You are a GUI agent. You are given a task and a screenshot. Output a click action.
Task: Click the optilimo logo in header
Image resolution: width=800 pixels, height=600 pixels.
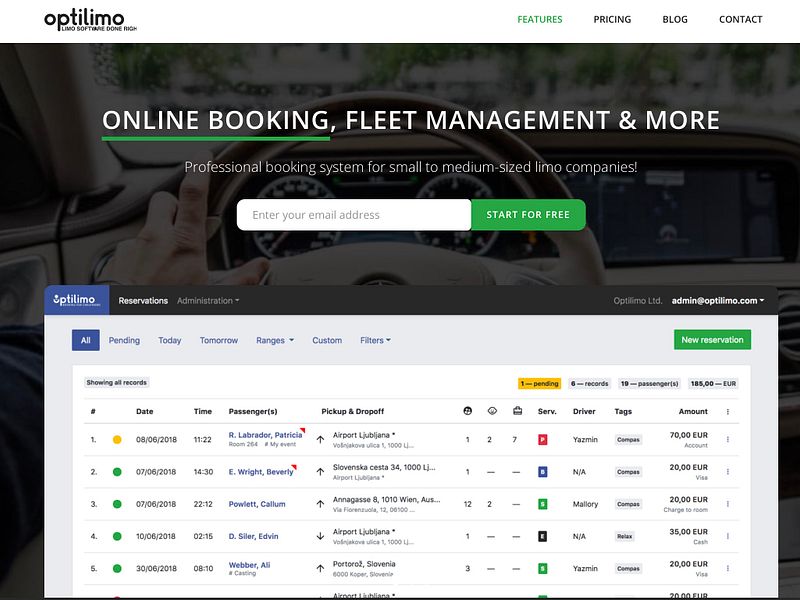90,21
